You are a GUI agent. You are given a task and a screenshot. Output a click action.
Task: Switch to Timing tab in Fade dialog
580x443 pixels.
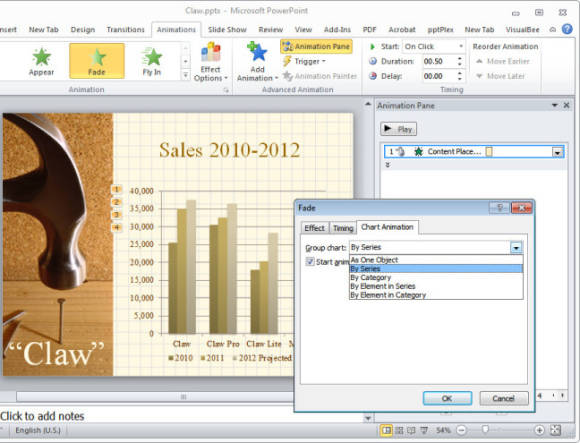(x=343, y=228)
